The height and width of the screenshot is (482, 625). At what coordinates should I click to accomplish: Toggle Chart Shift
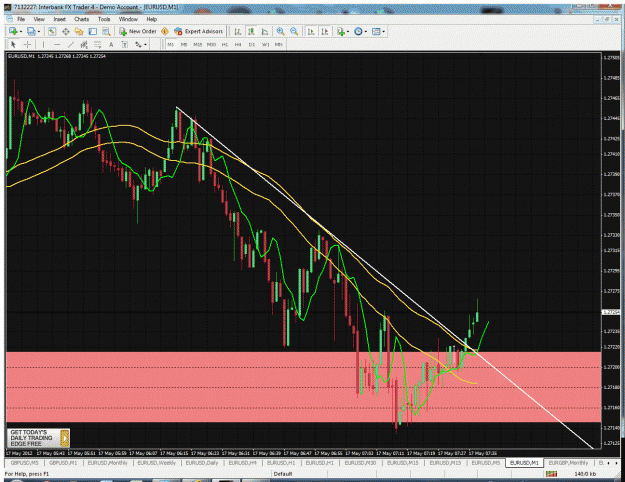point(325,31)
